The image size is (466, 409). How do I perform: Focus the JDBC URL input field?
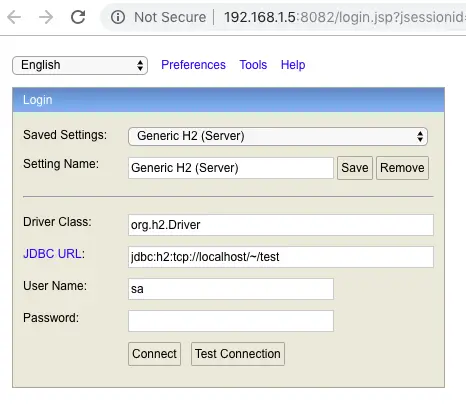[281, 257]
